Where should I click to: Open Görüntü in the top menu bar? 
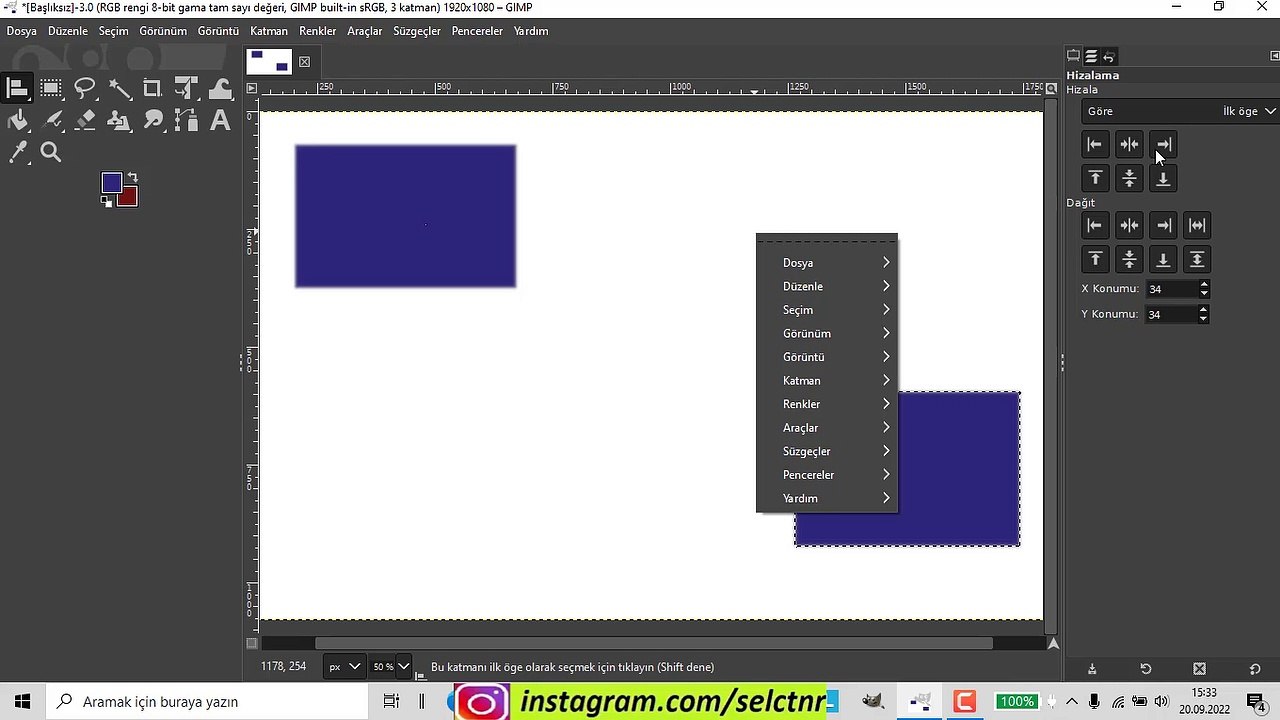[x=218, y=31]
